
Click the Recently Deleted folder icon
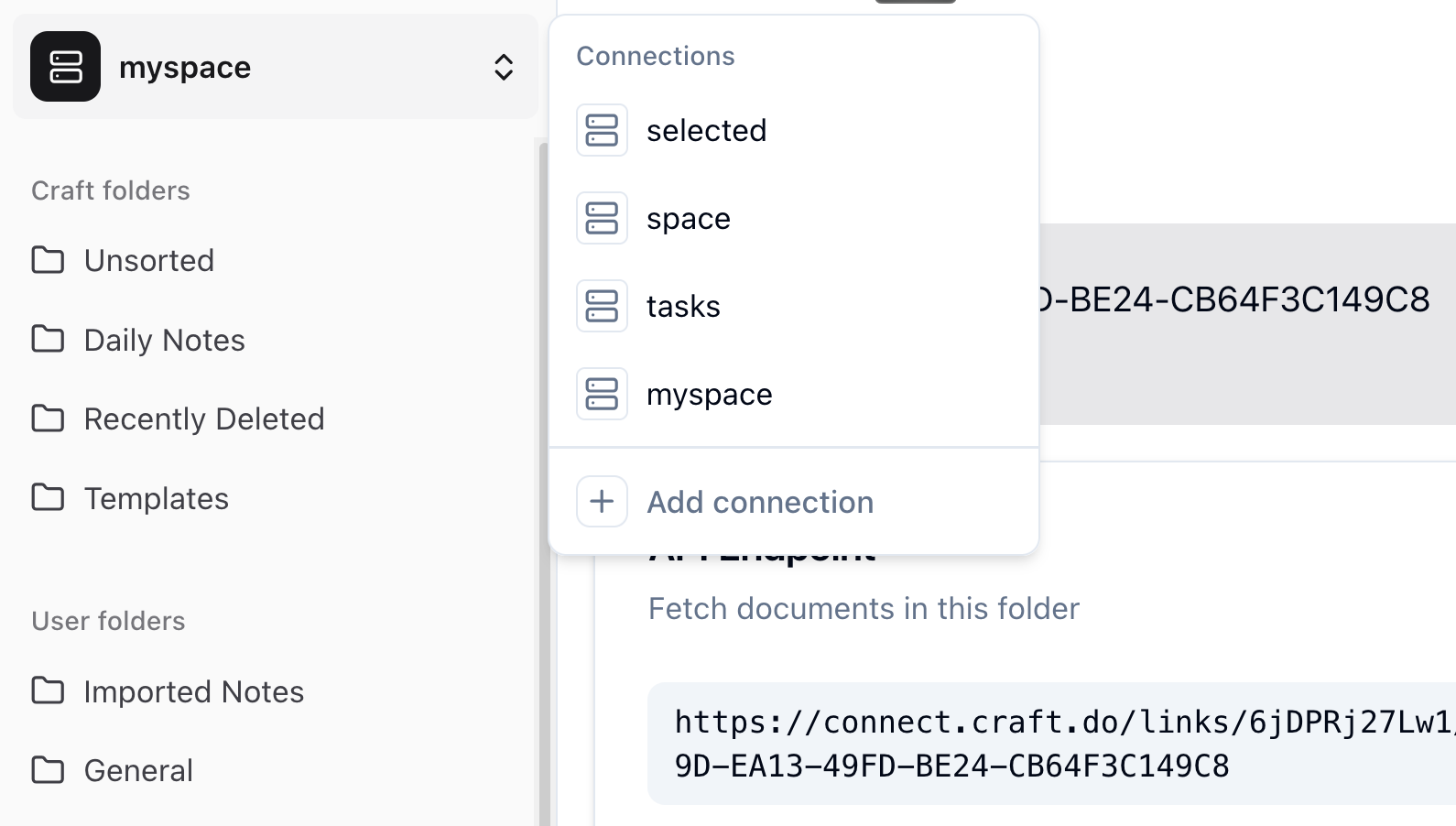pyautogui.click(x=49, y=418)
